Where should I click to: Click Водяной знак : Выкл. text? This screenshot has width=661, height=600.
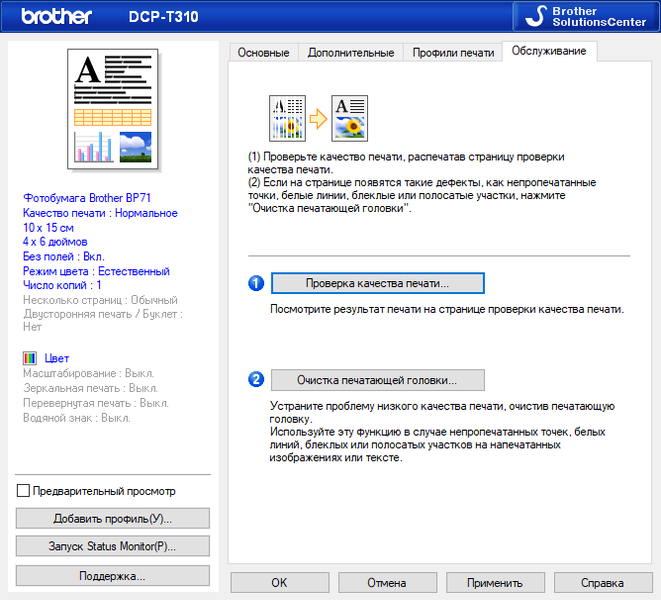point(77,418)
